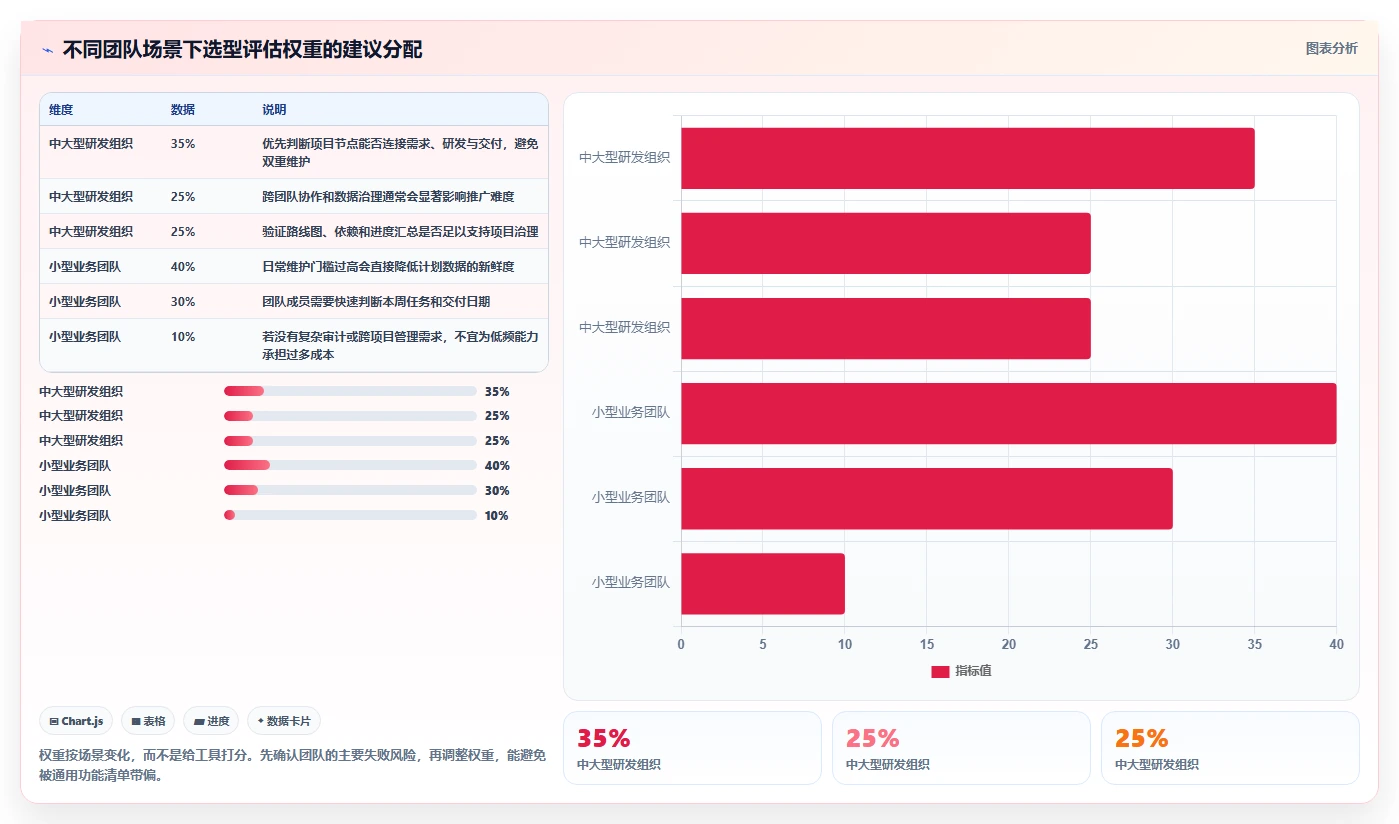Click the page title 不同团队场景下选型评估权重的建议分配
1399x824 pixels.
click(242, 50)
